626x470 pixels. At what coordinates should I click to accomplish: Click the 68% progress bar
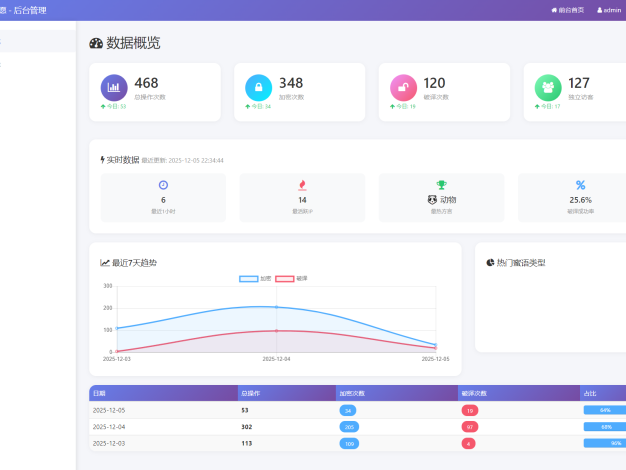coord(605,427)
